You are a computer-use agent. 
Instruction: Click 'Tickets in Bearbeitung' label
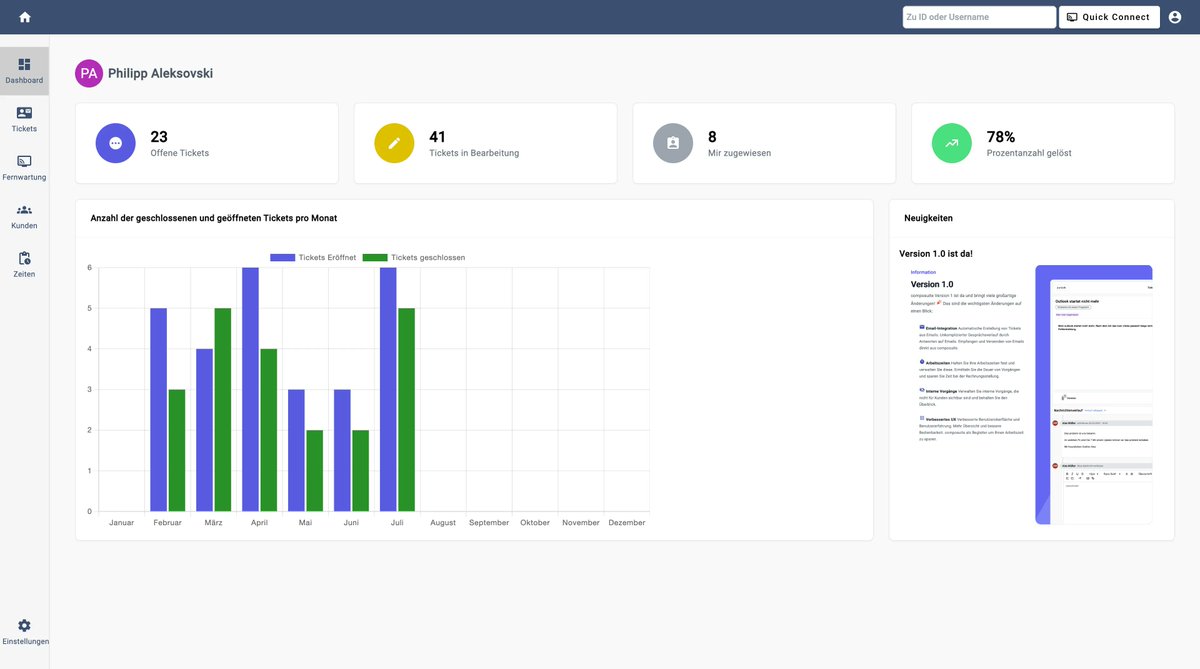tap(474, 153)
